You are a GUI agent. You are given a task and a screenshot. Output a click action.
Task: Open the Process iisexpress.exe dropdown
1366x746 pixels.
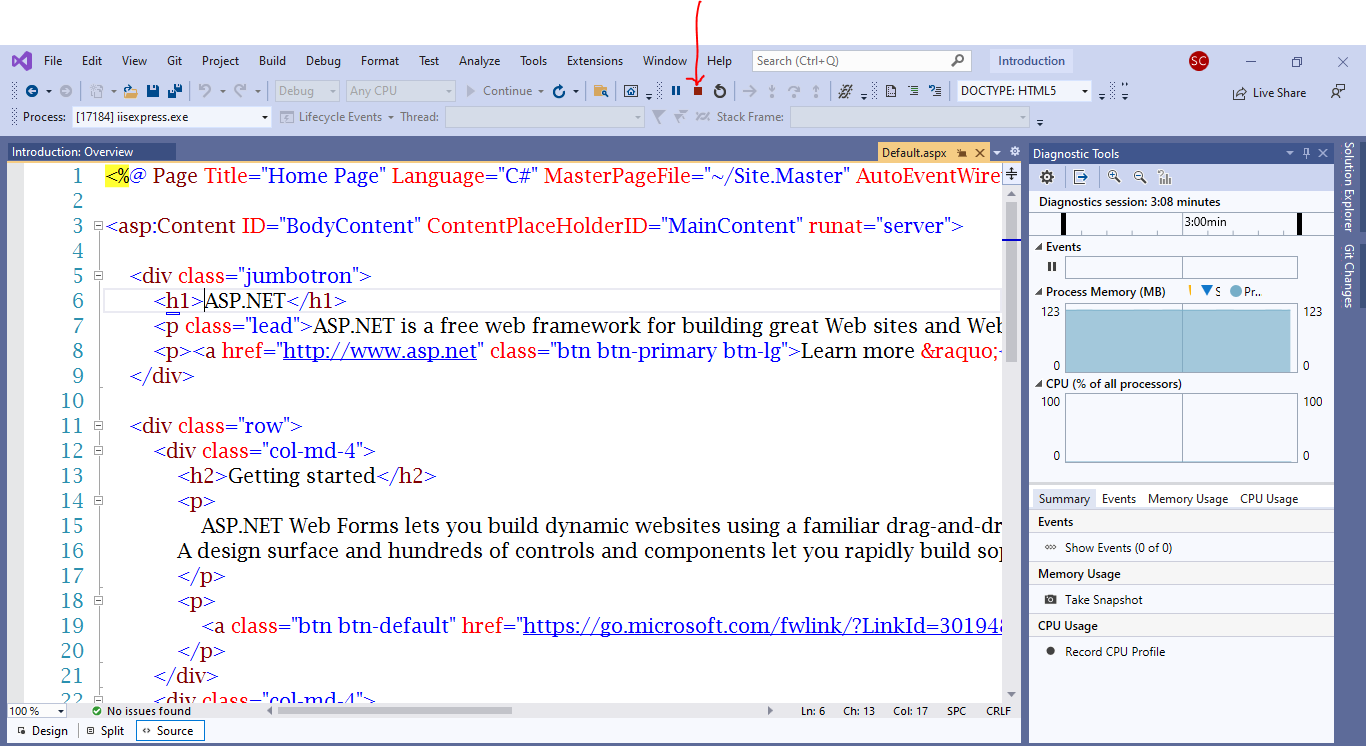click(x=265, y=117)
